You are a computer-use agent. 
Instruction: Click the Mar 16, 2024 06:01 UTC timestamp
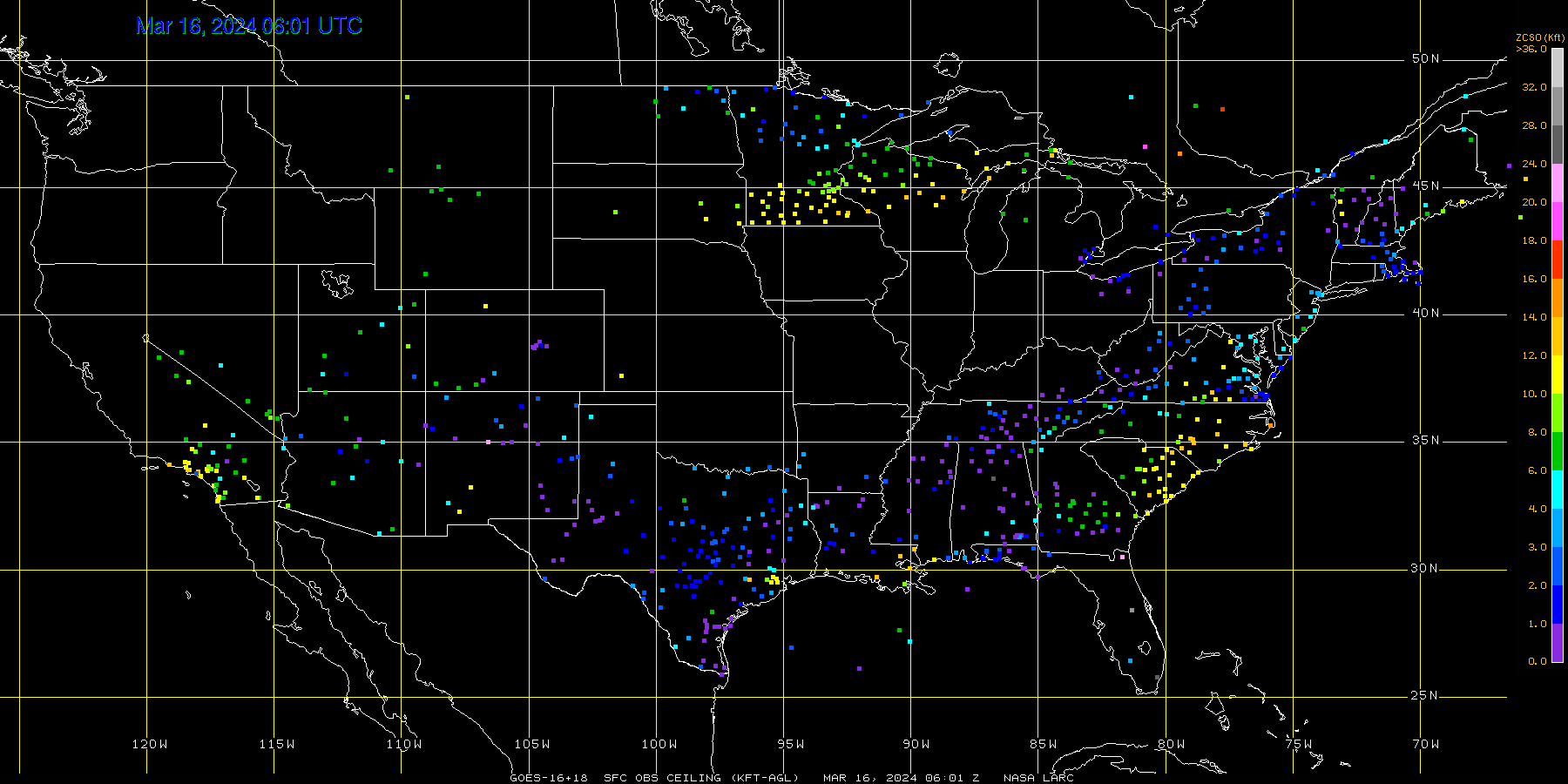pyautogui.click(x=249, y=26)
